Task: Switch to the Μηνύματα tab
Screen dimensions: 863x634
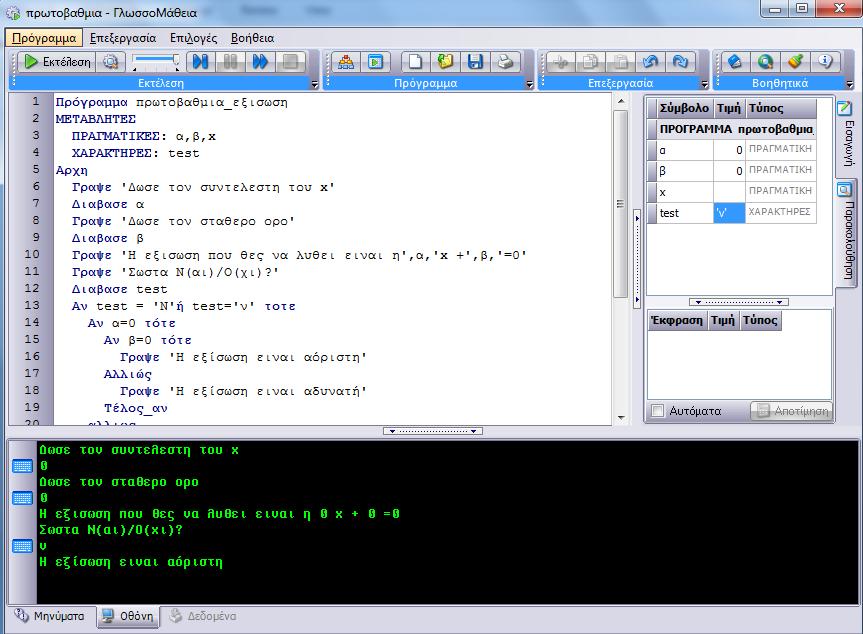Action: pyautogui.click(x=51, y=616)
